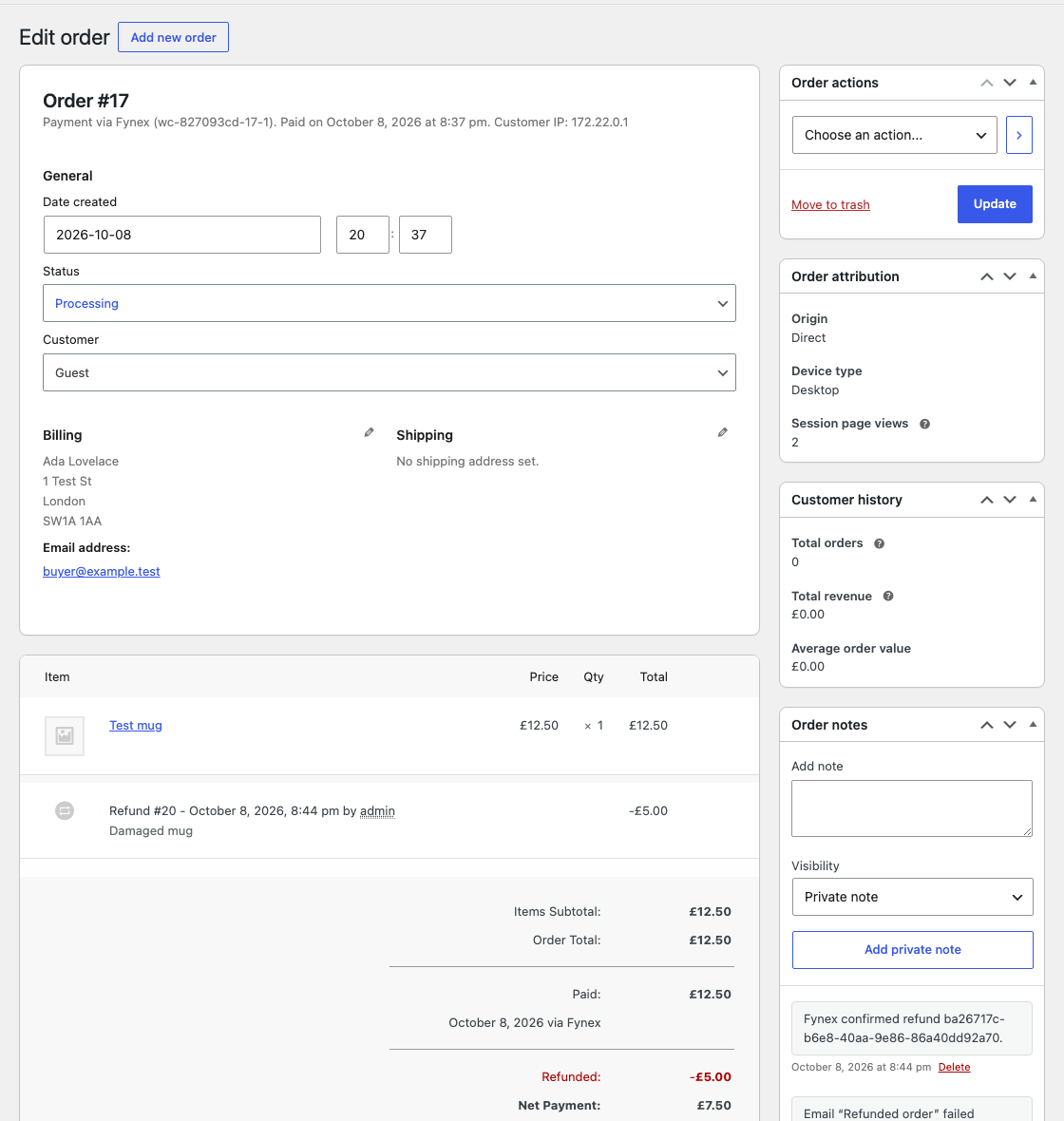Image resolution: width=1064 pixels, height=1121 pixels.
Task: Click Total orders help icon
Action: coord(880,543)
